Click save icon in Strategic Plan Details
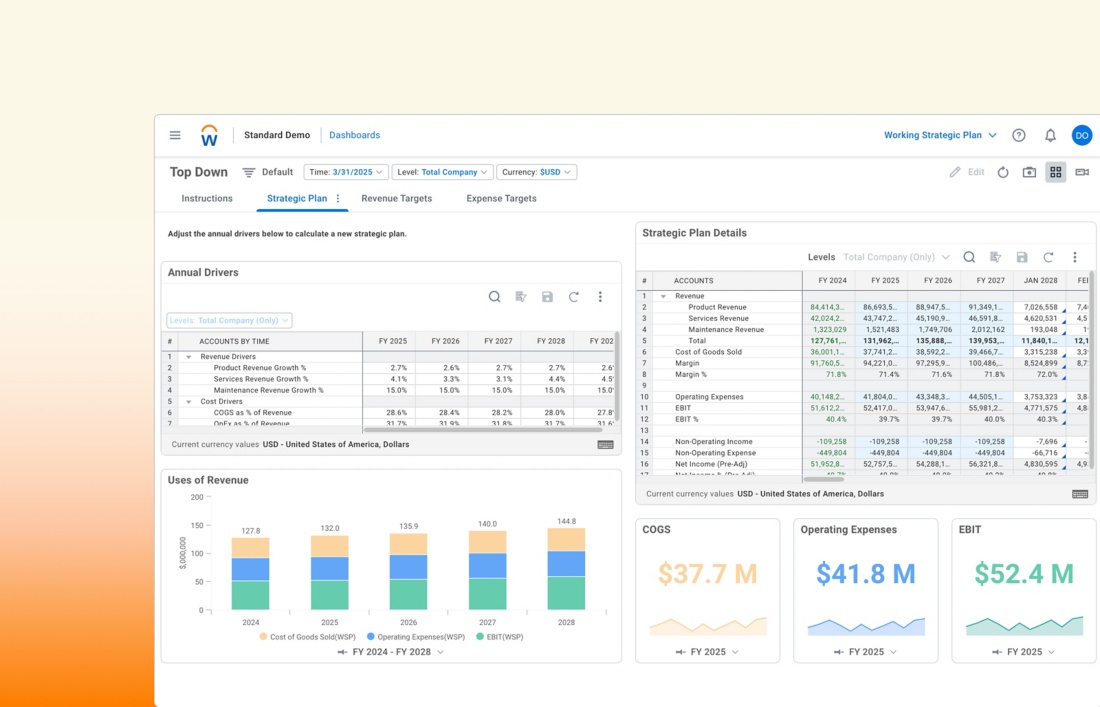The height and width of the screenshot is (707, 1100). pos(1022,257)
